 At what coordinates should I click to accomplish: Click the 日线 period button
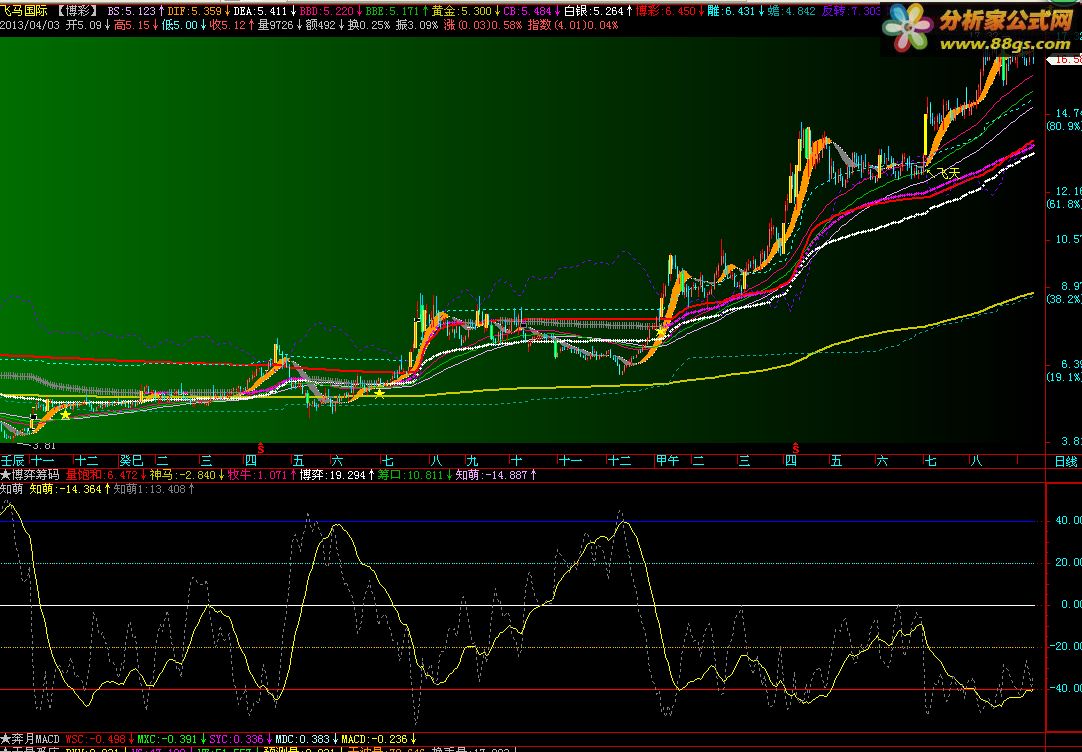point(1065,461)
